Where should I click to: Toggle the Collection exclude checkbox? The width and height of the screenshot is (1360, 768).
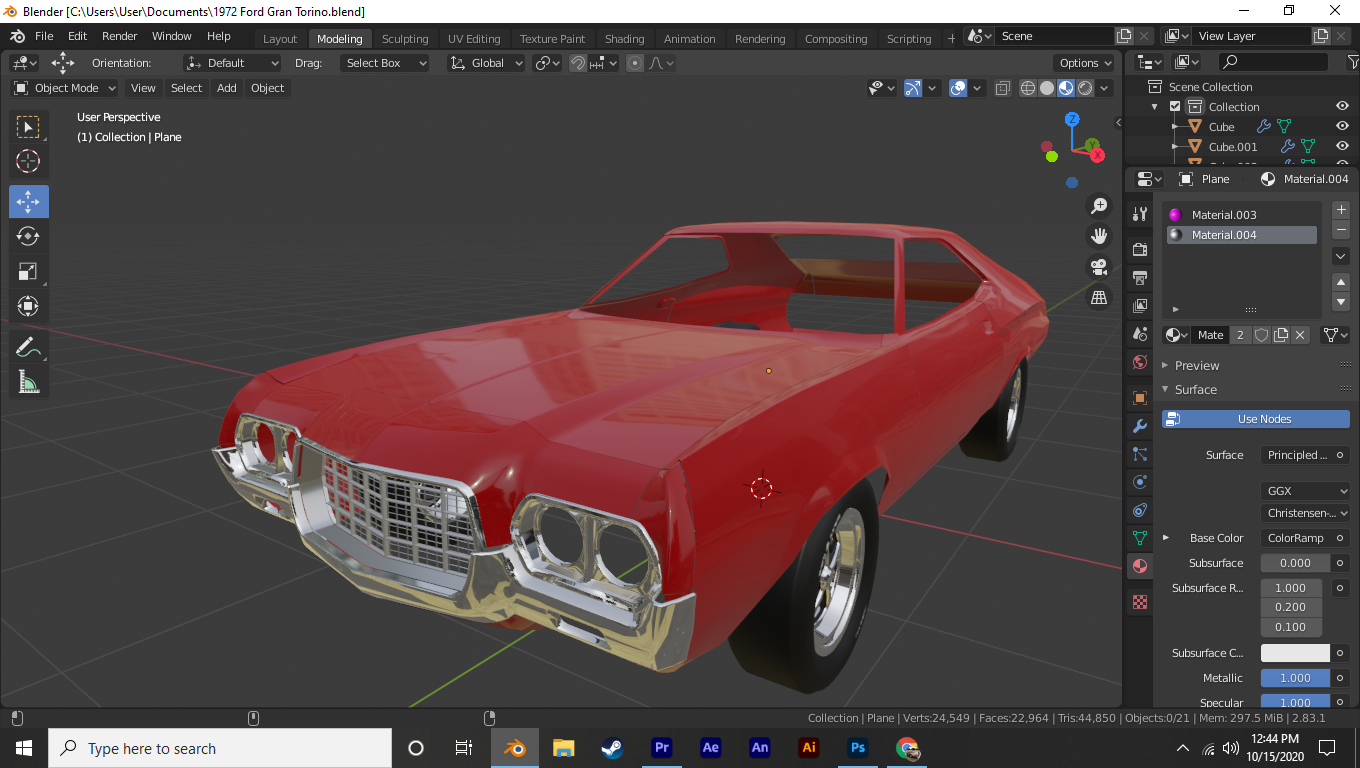(1175, 107)
